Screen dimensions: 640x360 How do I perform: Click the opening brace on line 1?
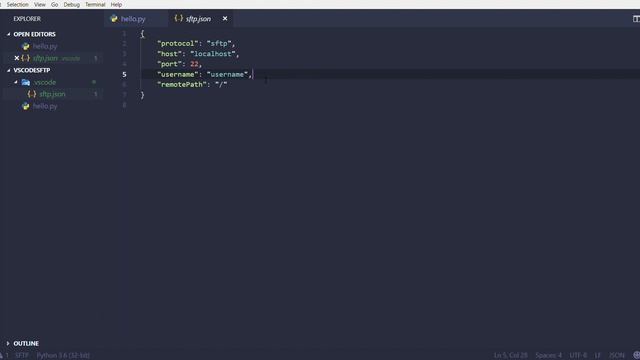click(x=142, y=34)
